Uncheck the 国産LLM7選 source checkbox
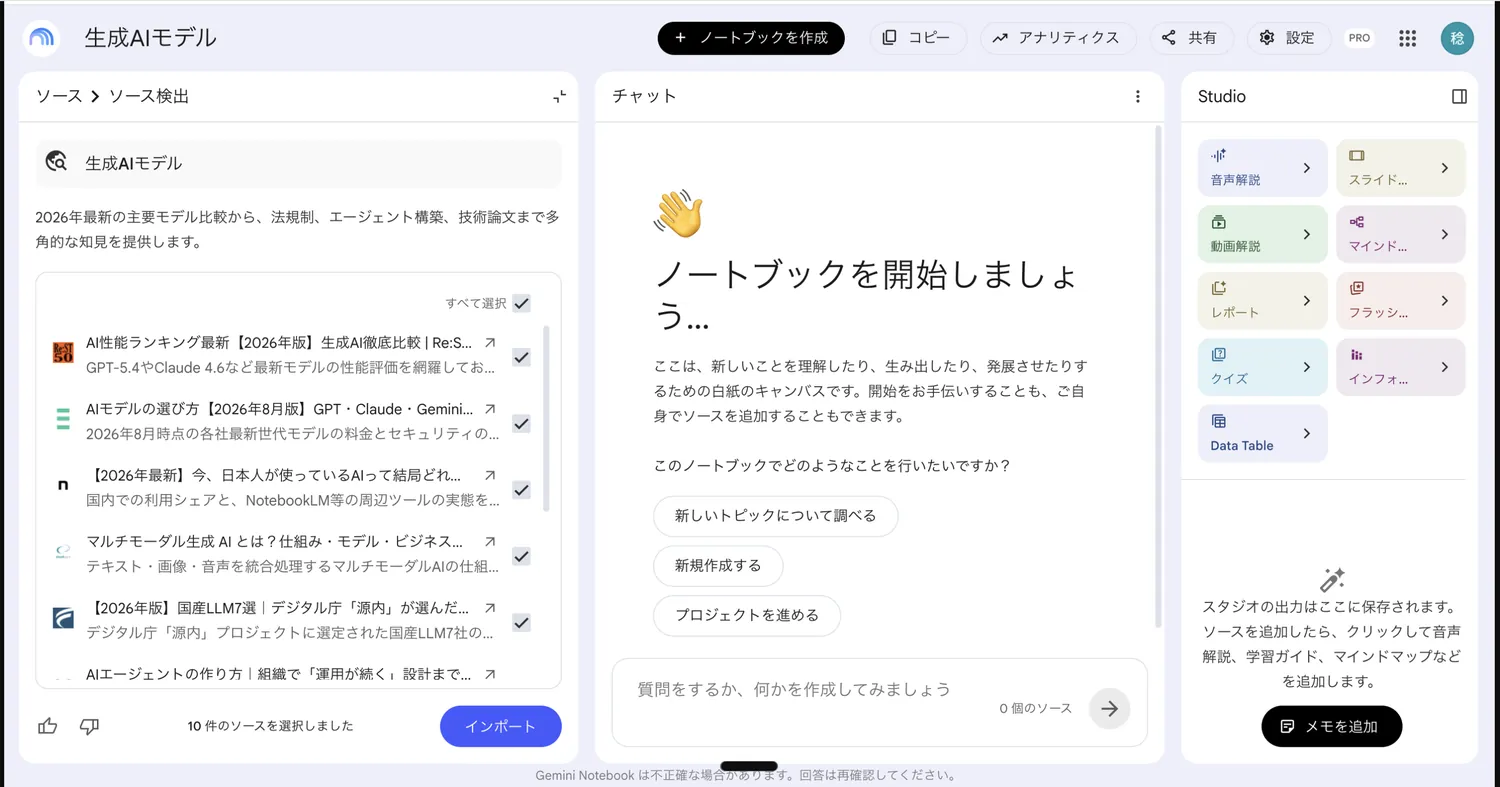Screen dimensions: 1500x787 click(x=521, y=623)
